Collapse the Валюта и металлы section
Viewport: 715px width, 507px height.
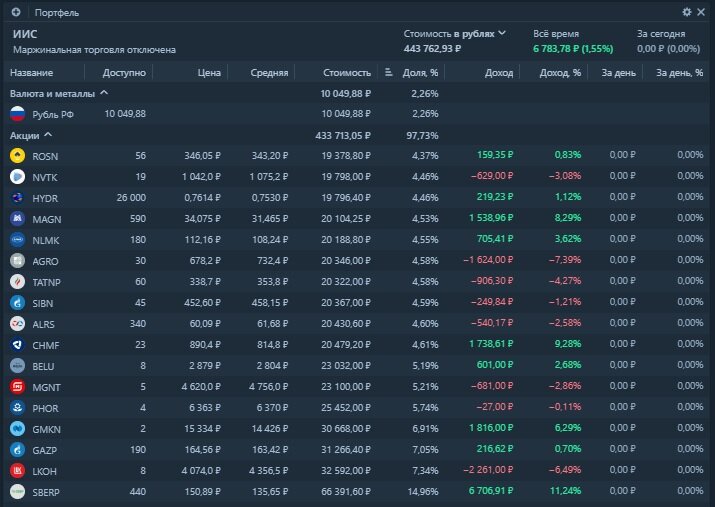point(104,93)
